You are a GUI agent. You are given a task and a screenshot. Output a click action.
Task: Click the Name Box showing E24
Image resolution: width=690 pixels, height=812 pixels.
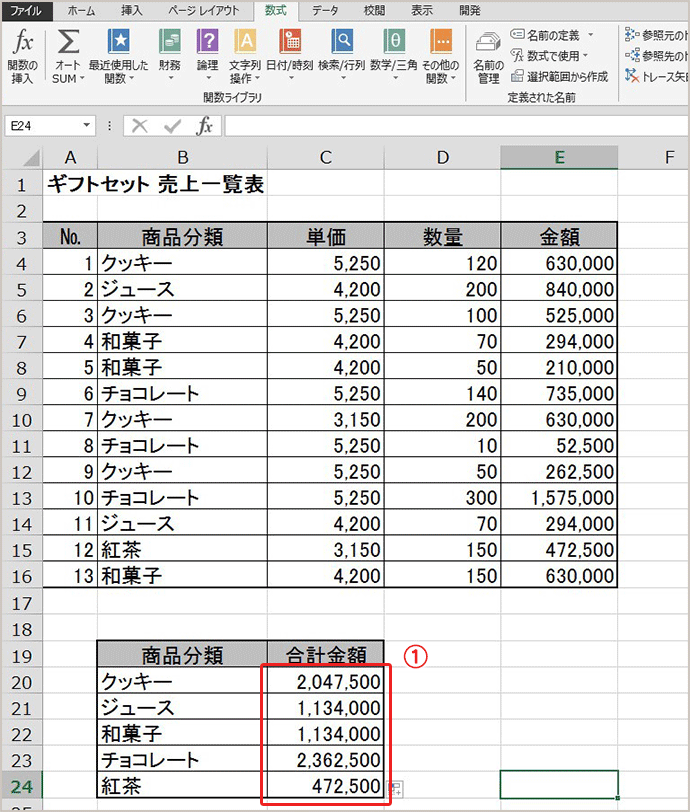(44, 126)
